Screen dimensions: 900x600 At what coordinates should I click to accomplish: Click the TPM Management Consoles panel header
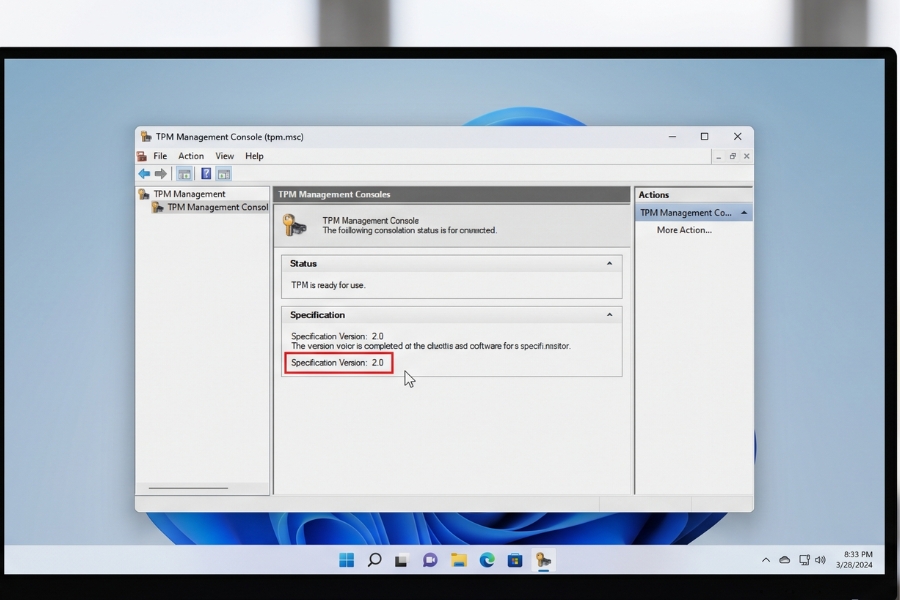coord(452,195)
